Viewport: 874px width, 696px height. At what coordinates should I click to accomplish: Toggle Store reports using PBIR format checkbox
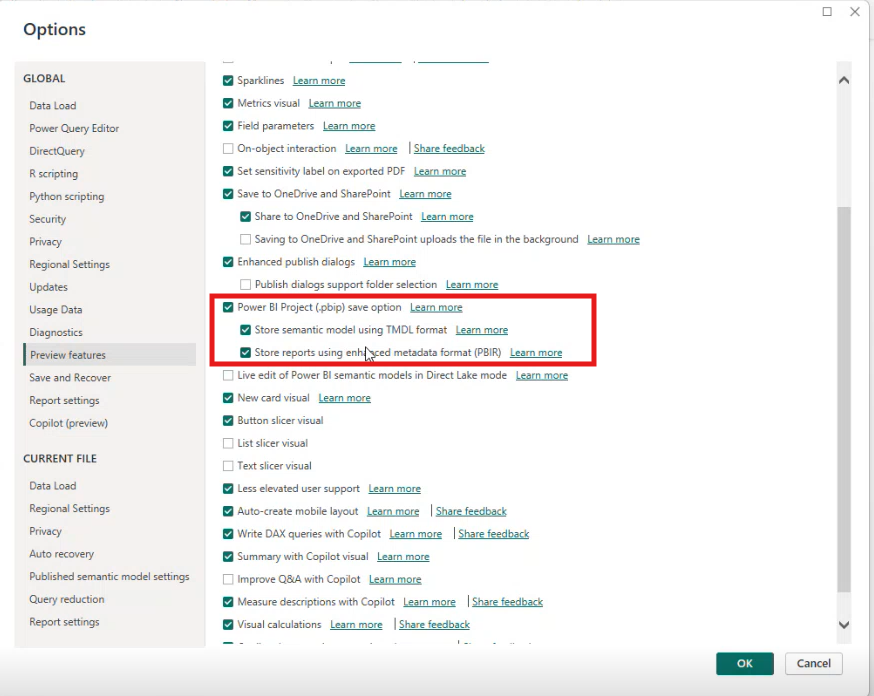coord(245,353)
